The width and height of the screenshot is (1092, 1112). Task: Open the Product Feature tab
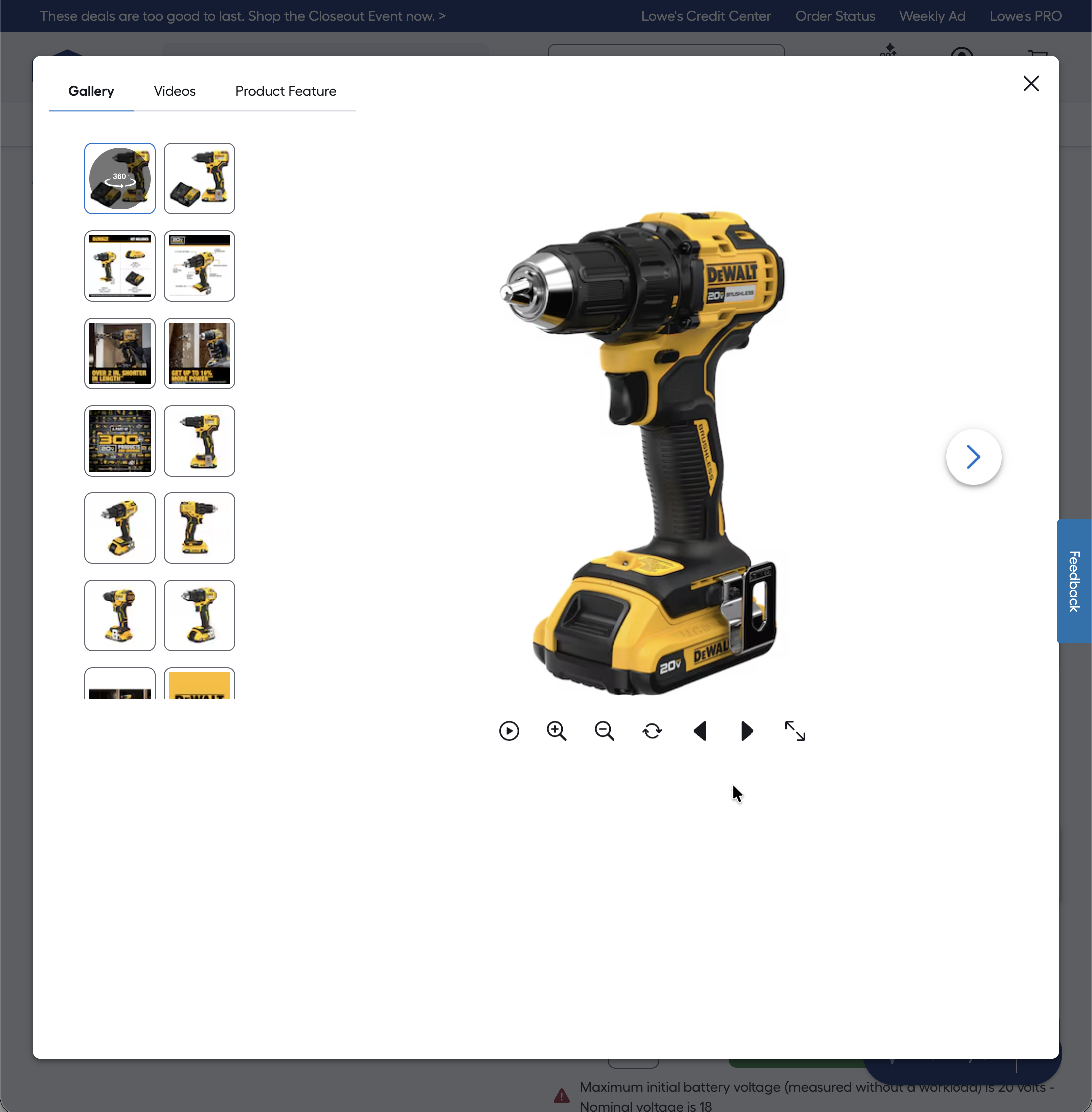285,91
